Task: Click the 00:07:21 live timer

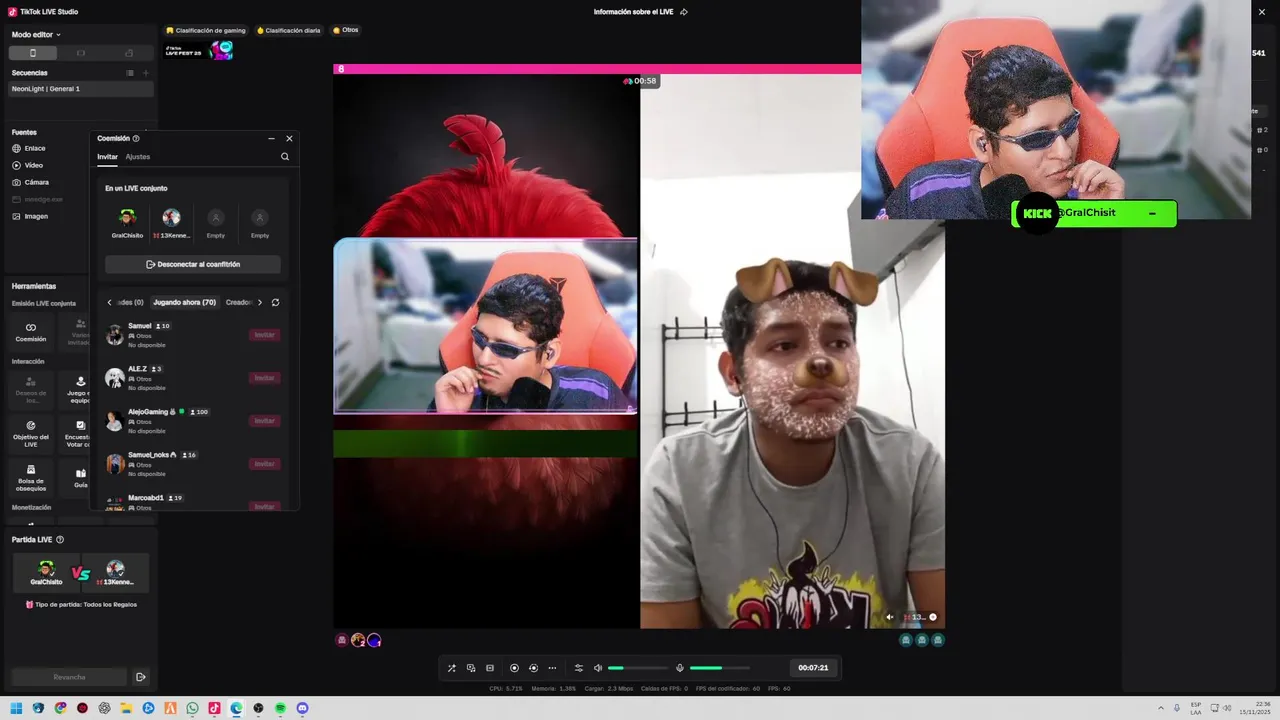Action: point(813,668)
